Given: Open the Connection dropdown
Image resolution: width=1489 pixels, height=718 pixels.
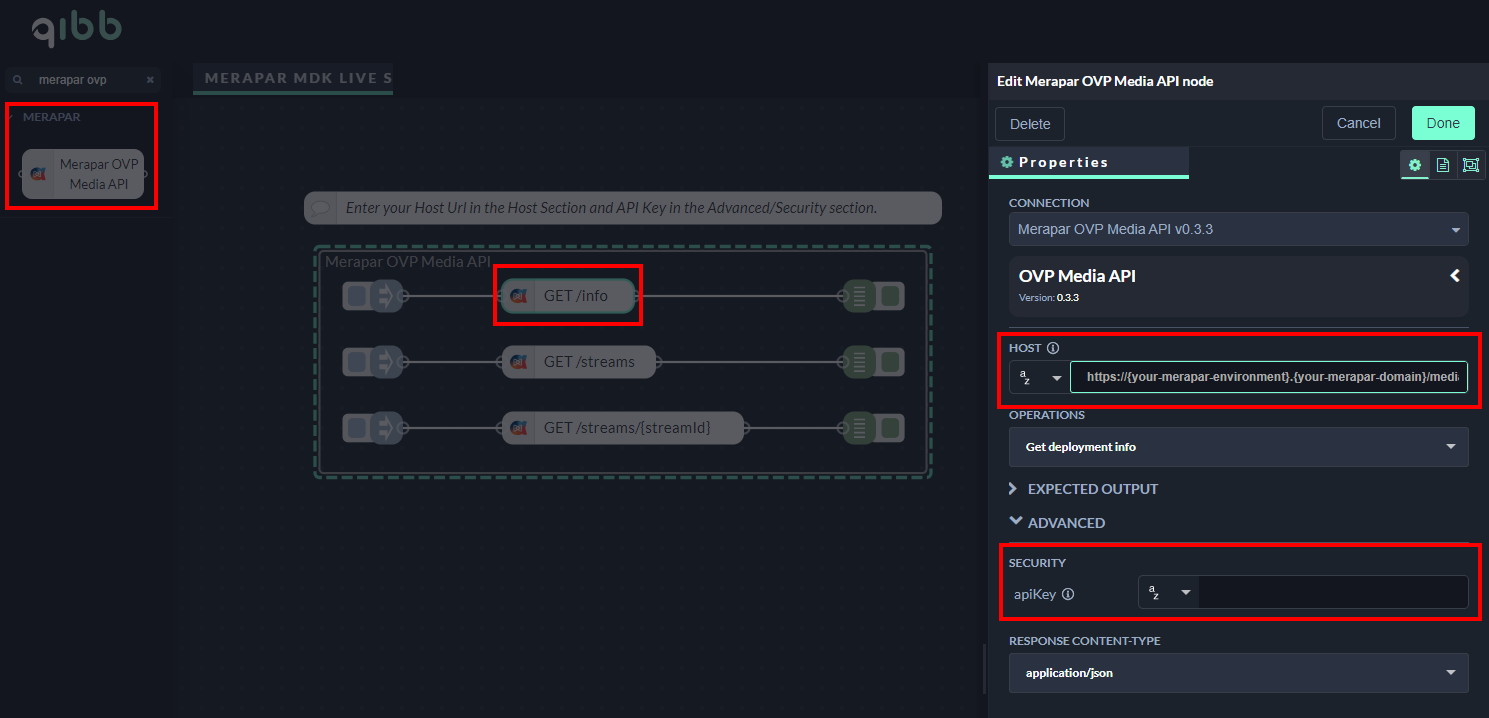Looking at the screenshot, I should [1238, 229].
